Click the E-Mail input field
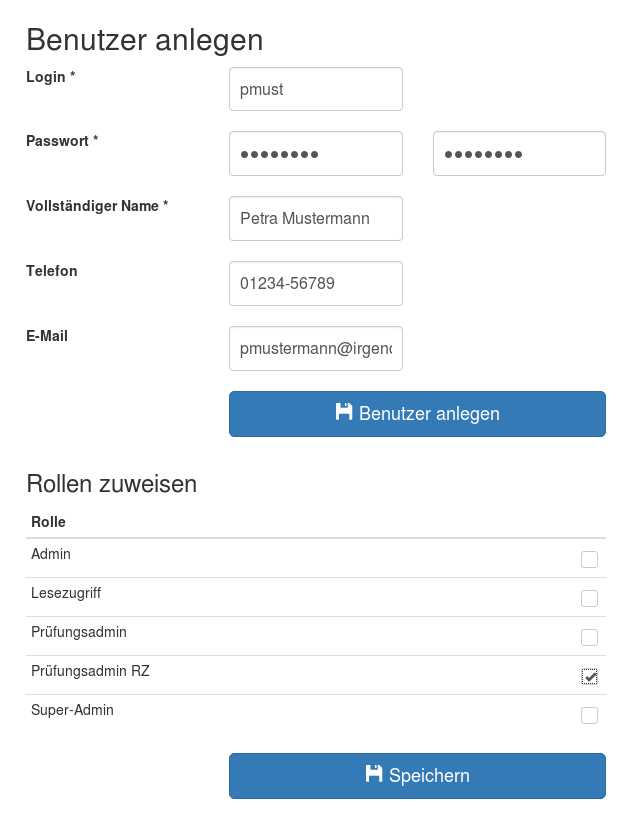Viewport: 620px width, 820px height. pyautogui.click(x=315, y=348)
